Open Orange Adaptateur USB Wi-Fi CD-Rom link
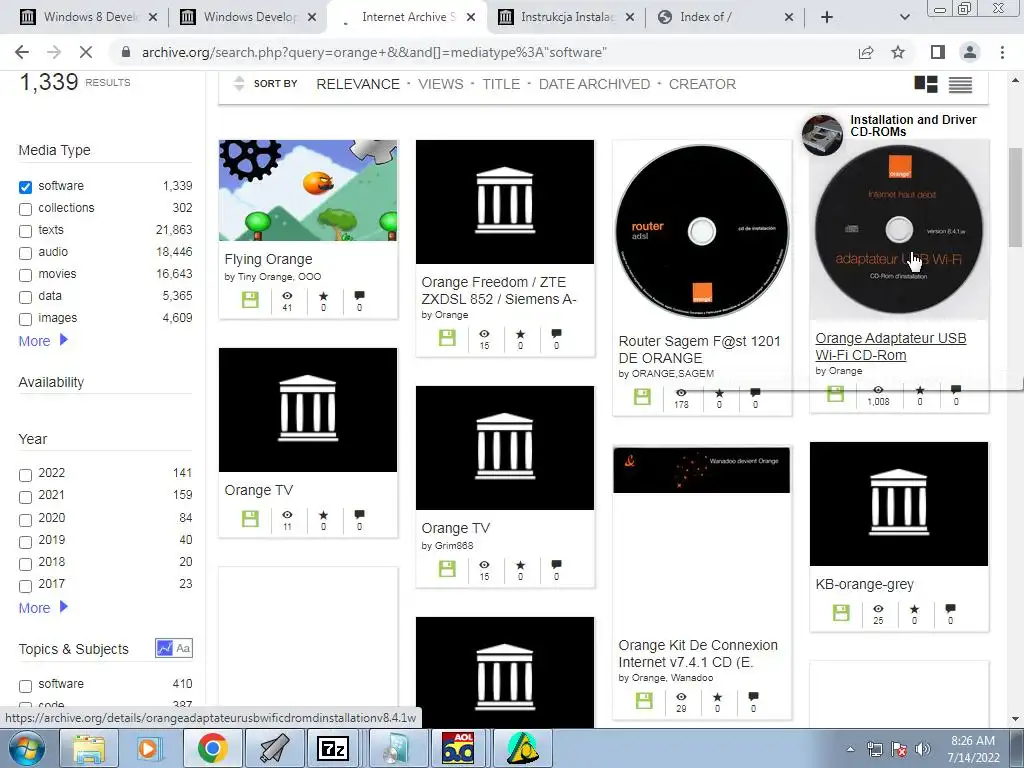This screenshot has height=768, width=1024. tap(890, 347)
